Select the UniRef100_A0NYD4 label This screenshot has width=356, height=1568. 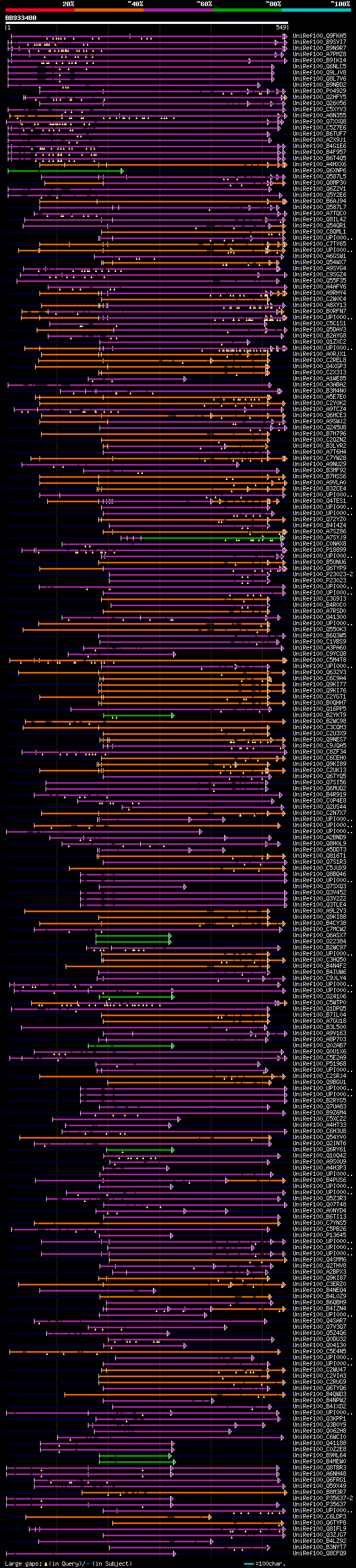point(319,1211)
